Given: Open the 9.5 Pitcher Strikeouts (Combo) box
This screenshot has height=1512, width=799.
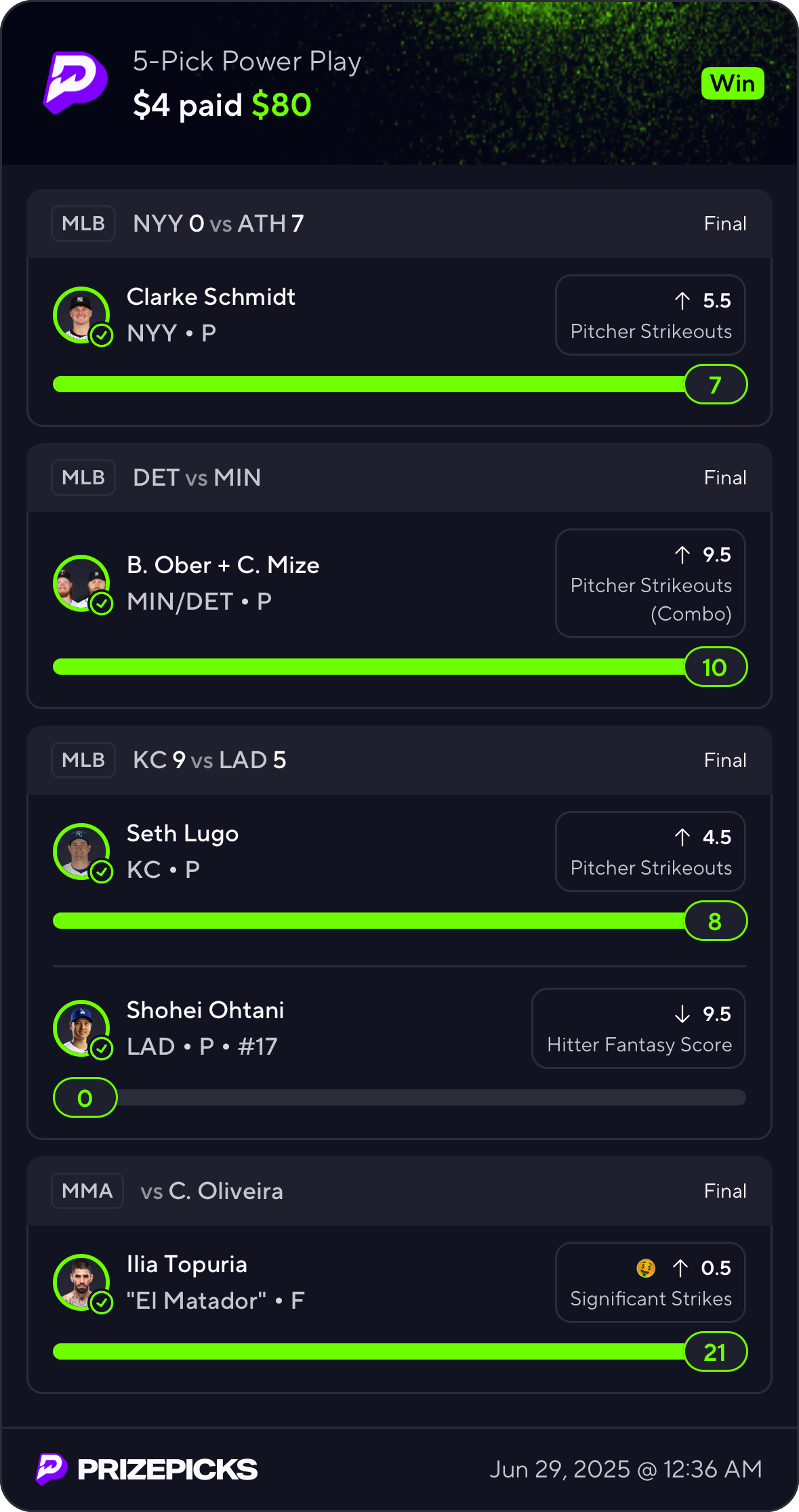Looking at the screenshot, I should (x=651, y=583).
